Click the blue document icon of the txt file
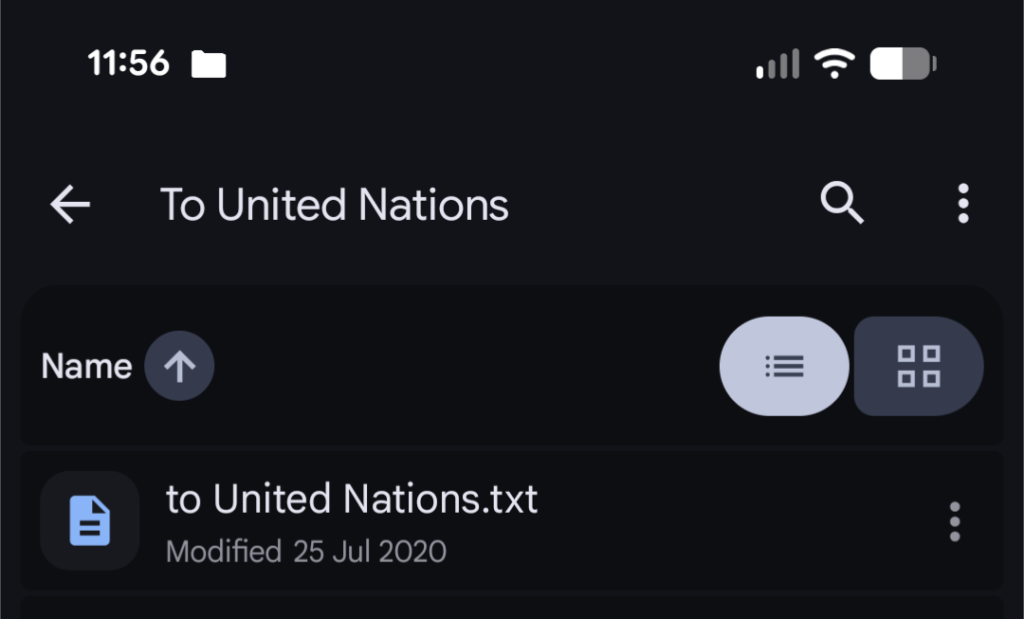The image size is (1024, 619). [90, 521]
